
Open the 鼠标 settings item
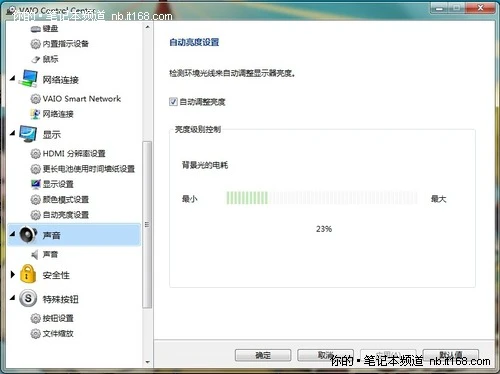pyautogui.click(x=51, y=59)
